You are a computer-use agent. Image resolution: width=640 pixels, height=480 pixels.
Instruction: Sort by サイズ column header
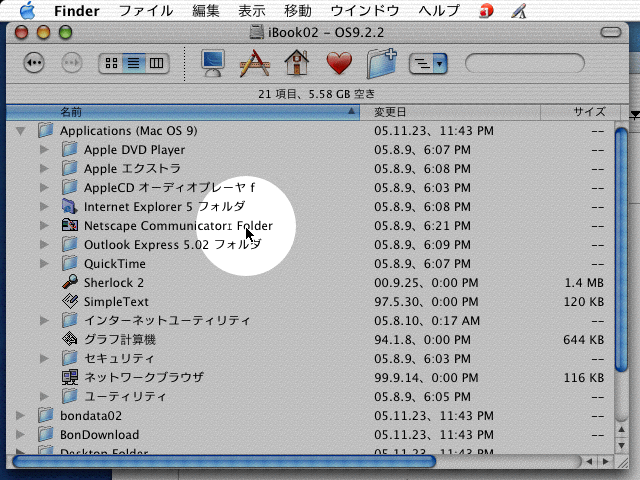pyautogui.click(x=580, y=112)
